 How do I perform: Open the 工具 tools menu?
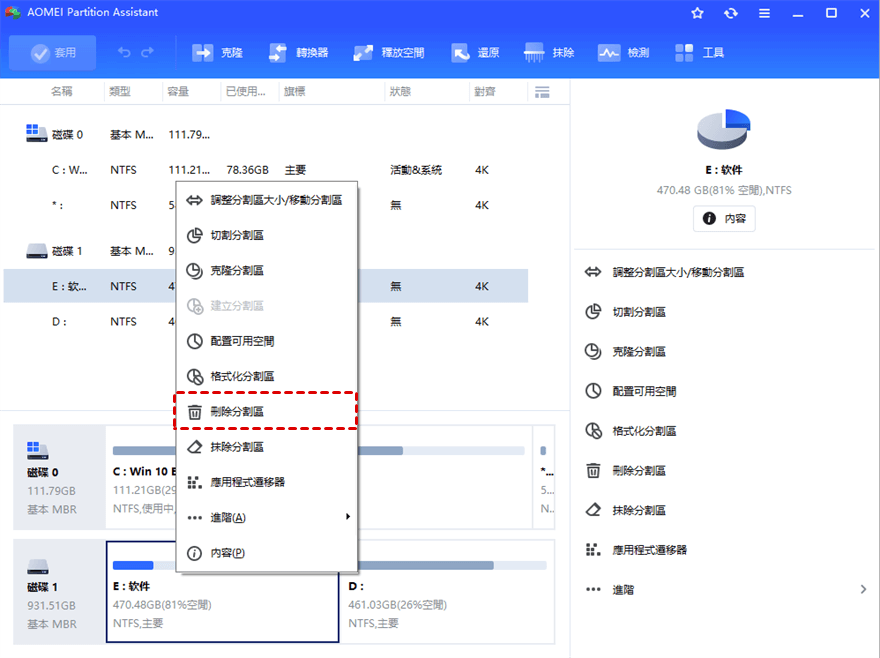click(x=699, y=53)
